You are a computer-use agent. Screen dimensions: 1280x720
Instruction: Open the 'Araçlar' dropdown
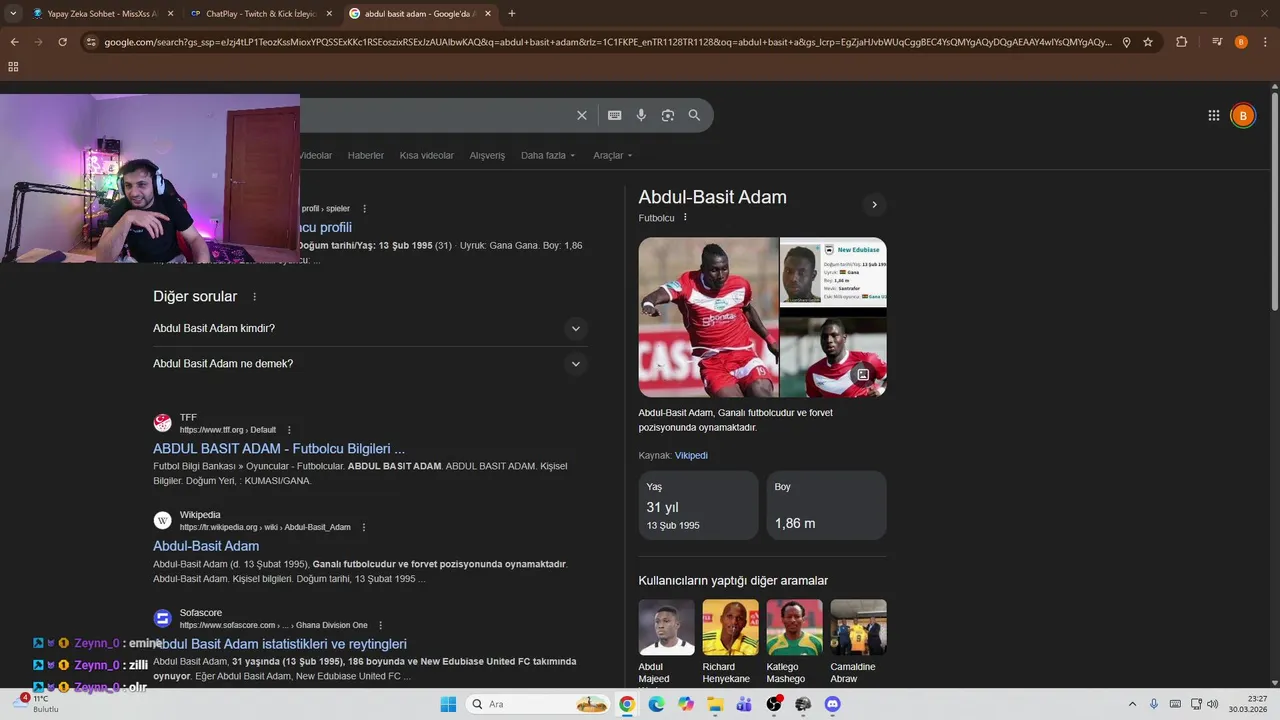[x=612, y=155]
